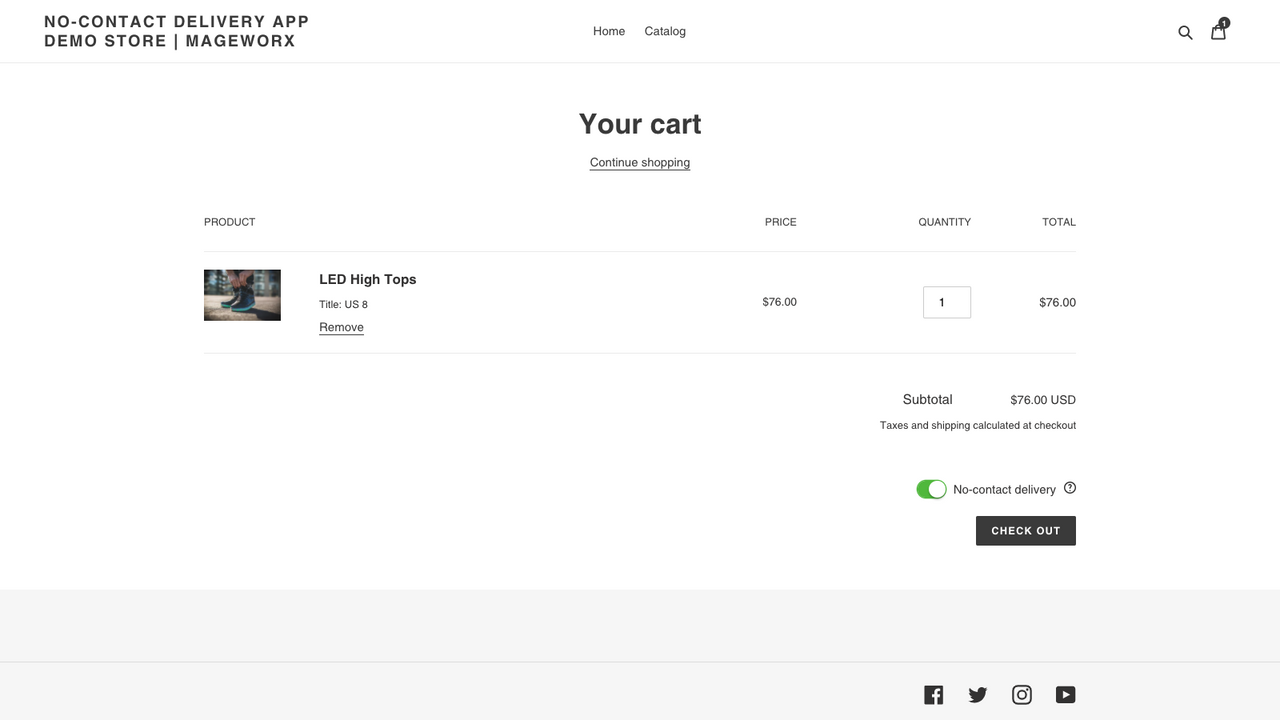Screen dimensions: 1280x720
Task: Open the search icon in the header
Action: [1185, 31]
